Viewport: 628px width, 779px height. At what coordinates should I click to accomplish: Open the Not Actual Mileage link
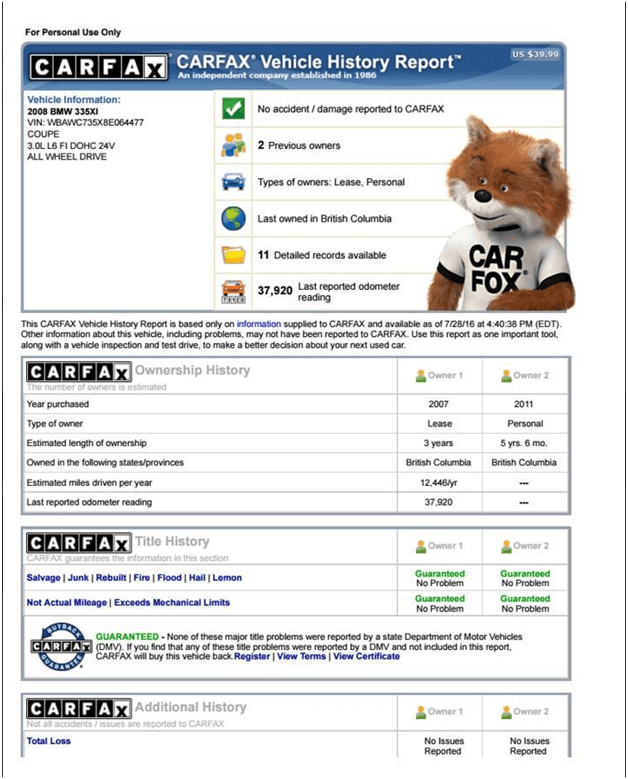(x=67, y=603)
